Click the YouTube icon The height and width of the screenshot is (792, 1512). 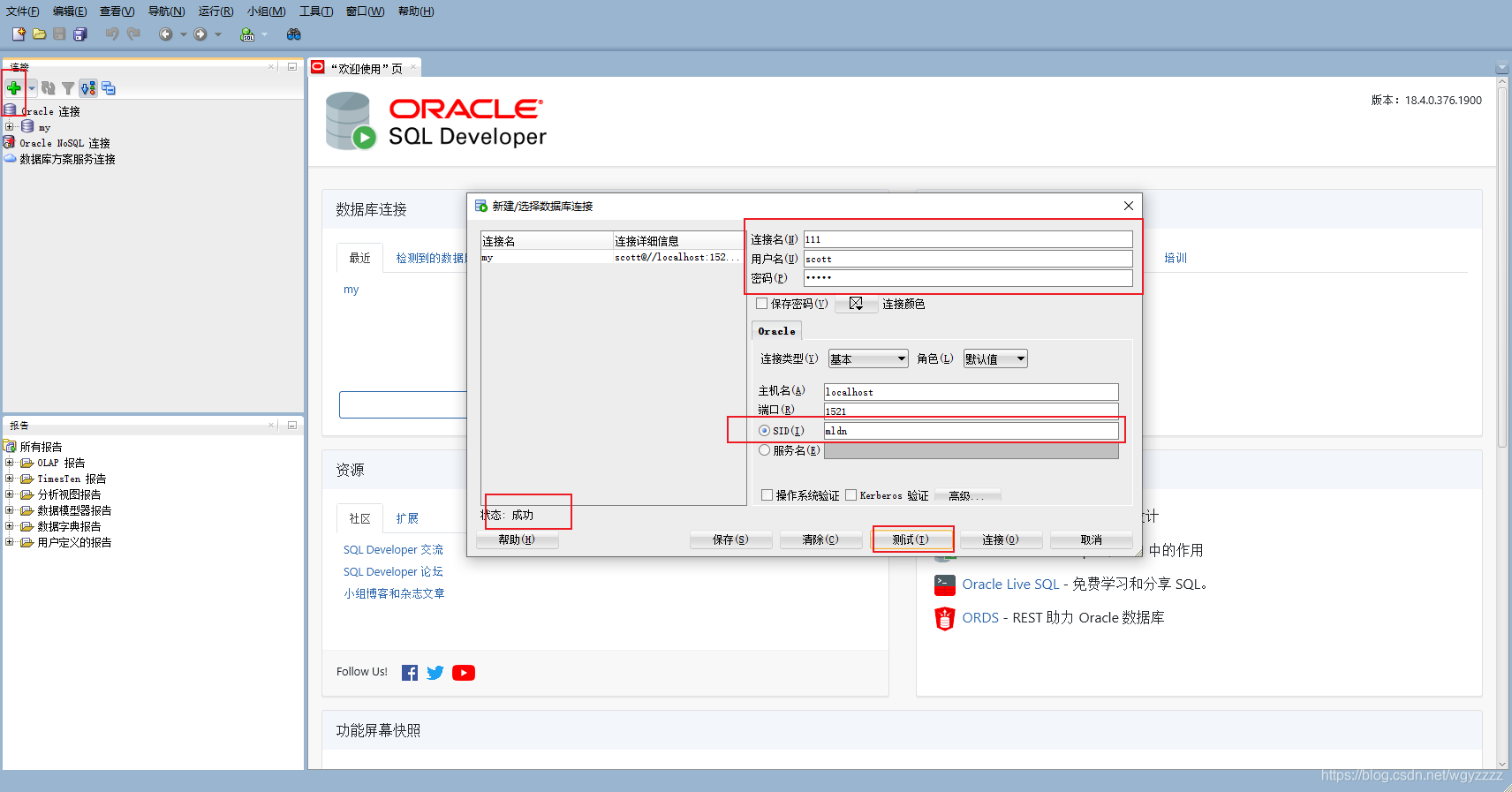click(464, 673)
